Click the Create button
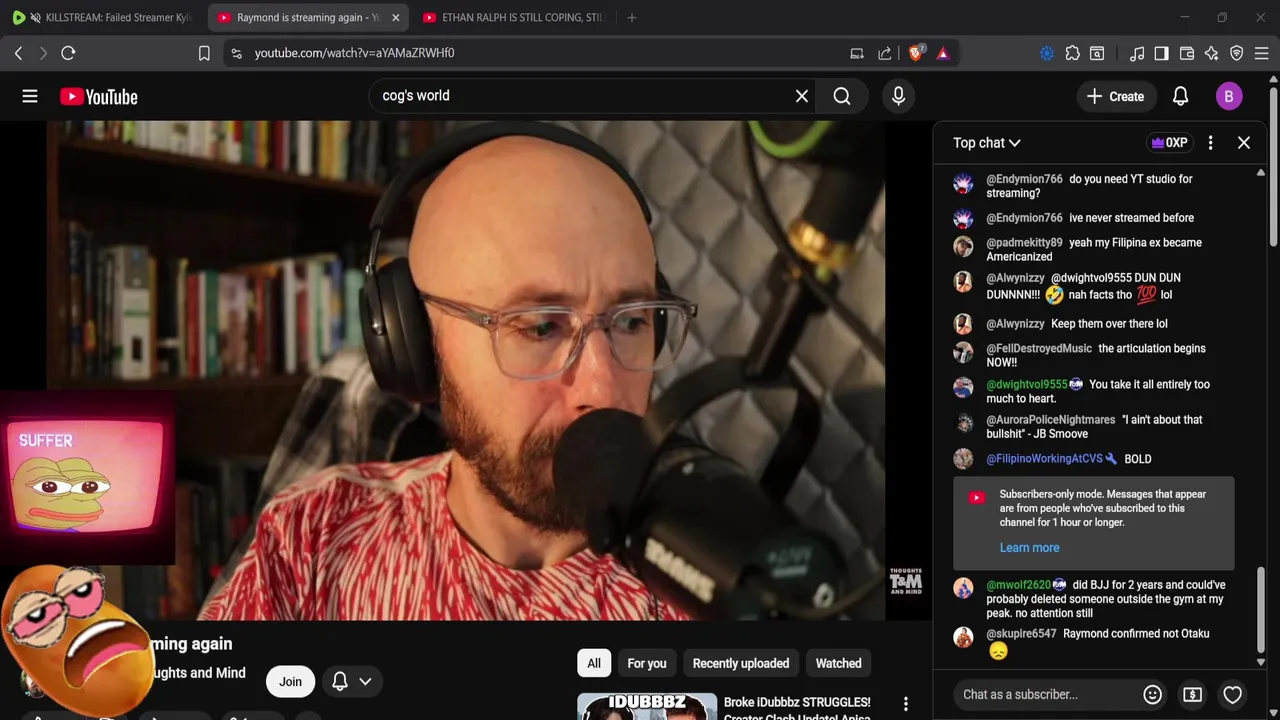The image size is (1280, 720). [x=1115, y=96]
